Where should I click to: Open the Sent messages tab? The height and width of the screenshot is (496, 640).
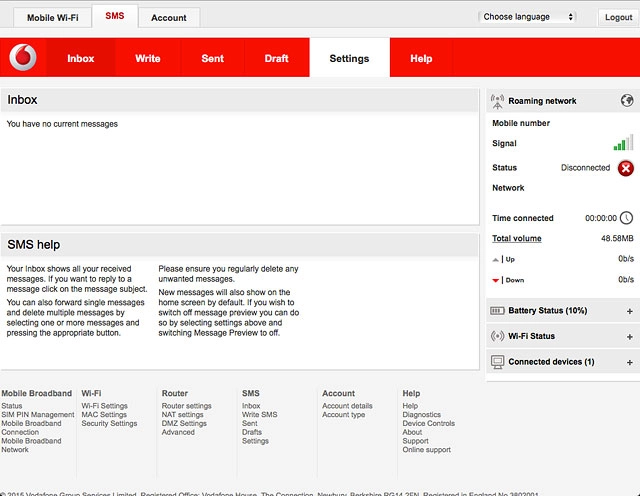[x=213, y=58]
